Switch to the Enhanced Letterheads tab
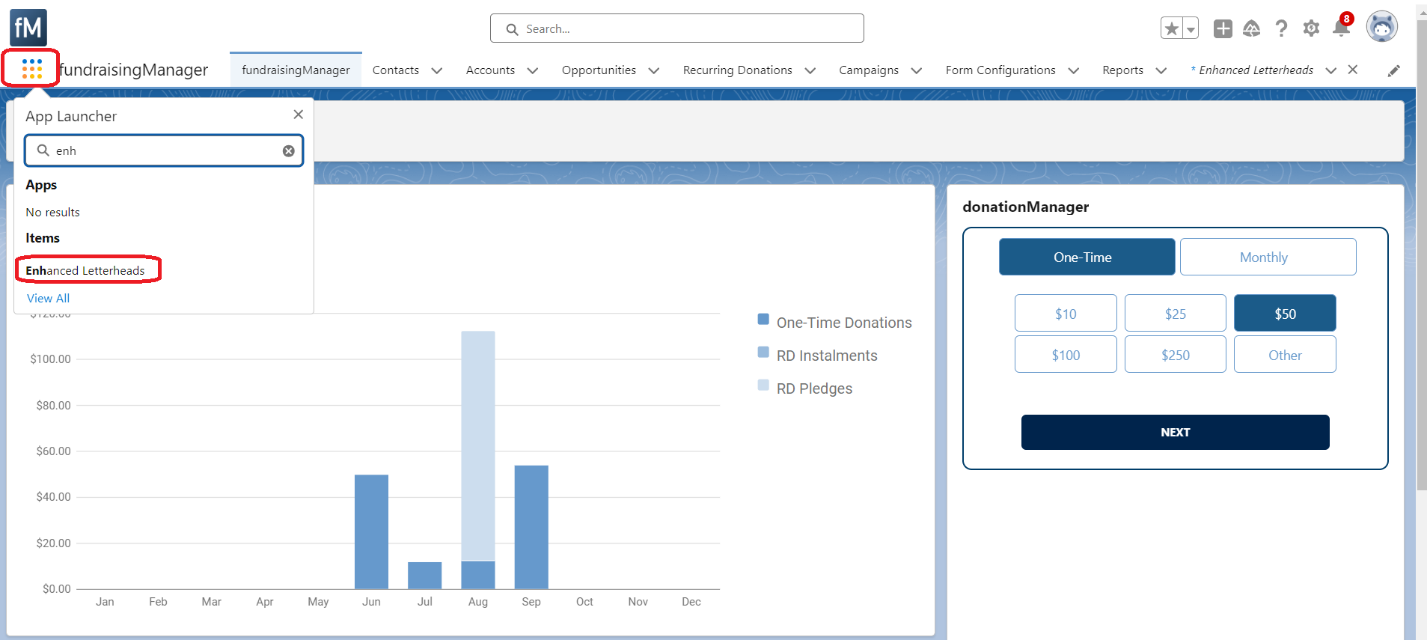Image resolution: width=1427 pixels, height=640 pixels. pos(1251,70)
